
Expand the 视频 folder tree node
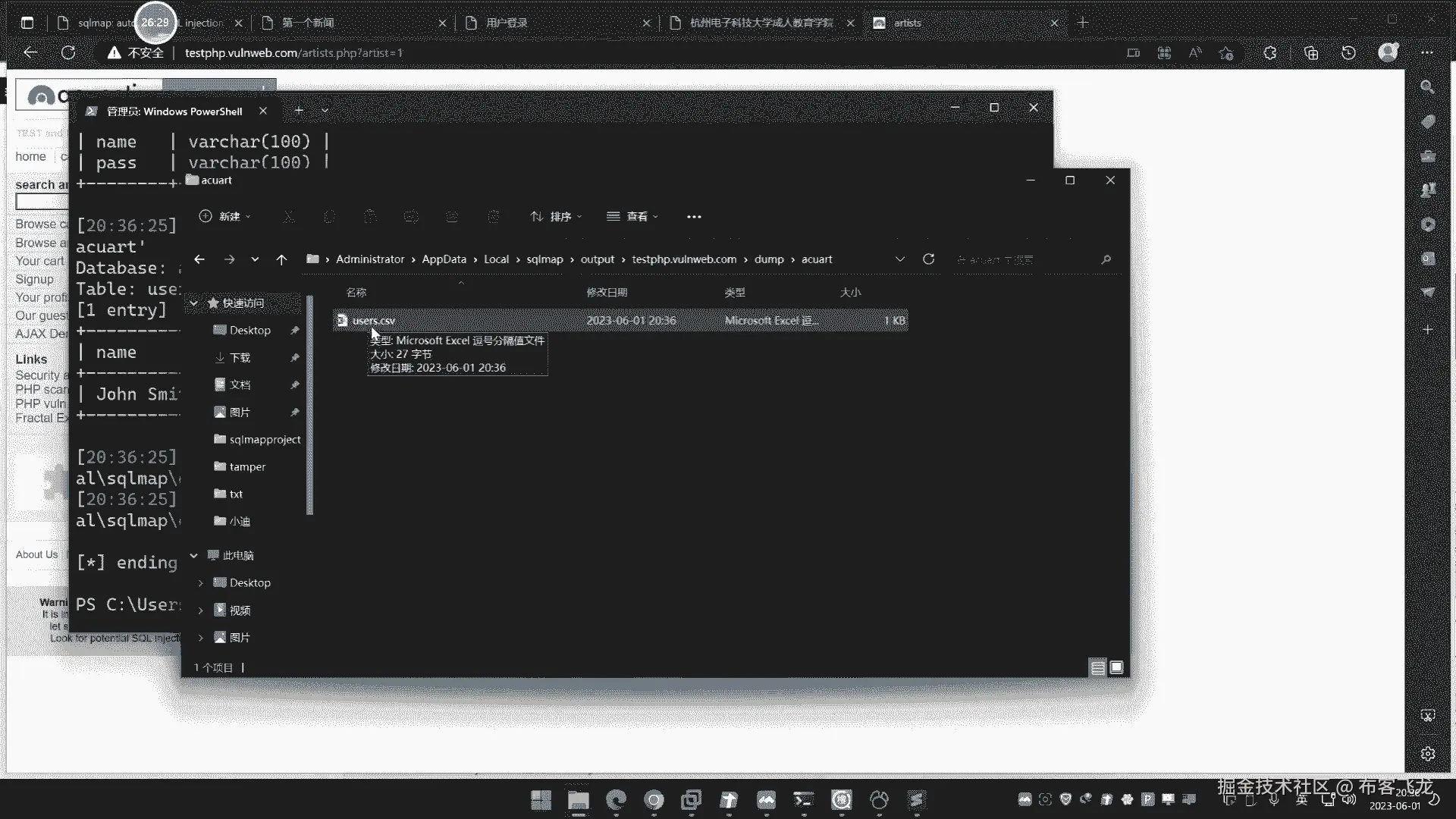(201, 610)
